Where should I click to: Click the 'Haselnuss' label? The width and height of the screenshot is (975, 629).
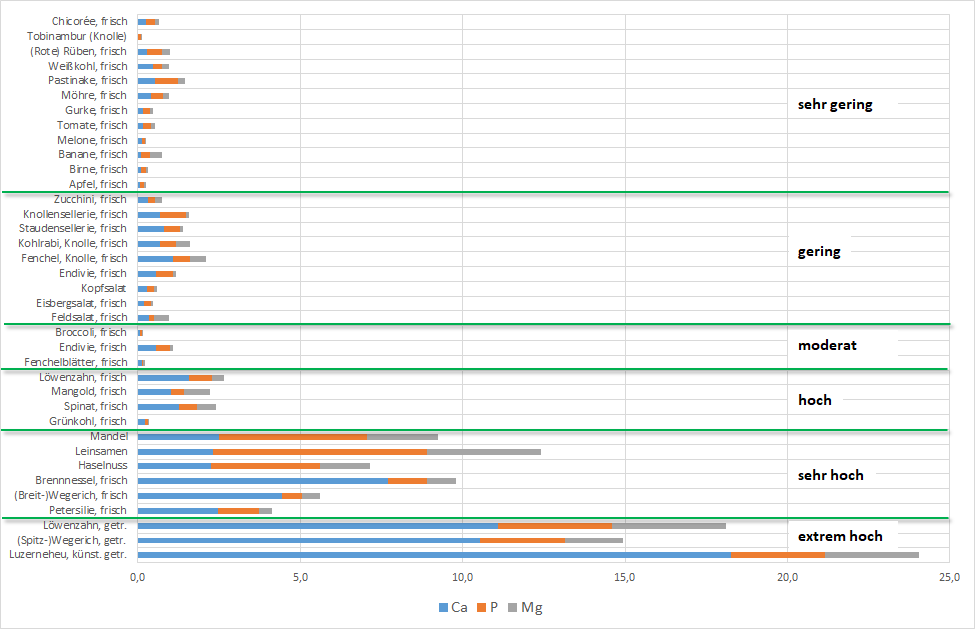point(103,466)
